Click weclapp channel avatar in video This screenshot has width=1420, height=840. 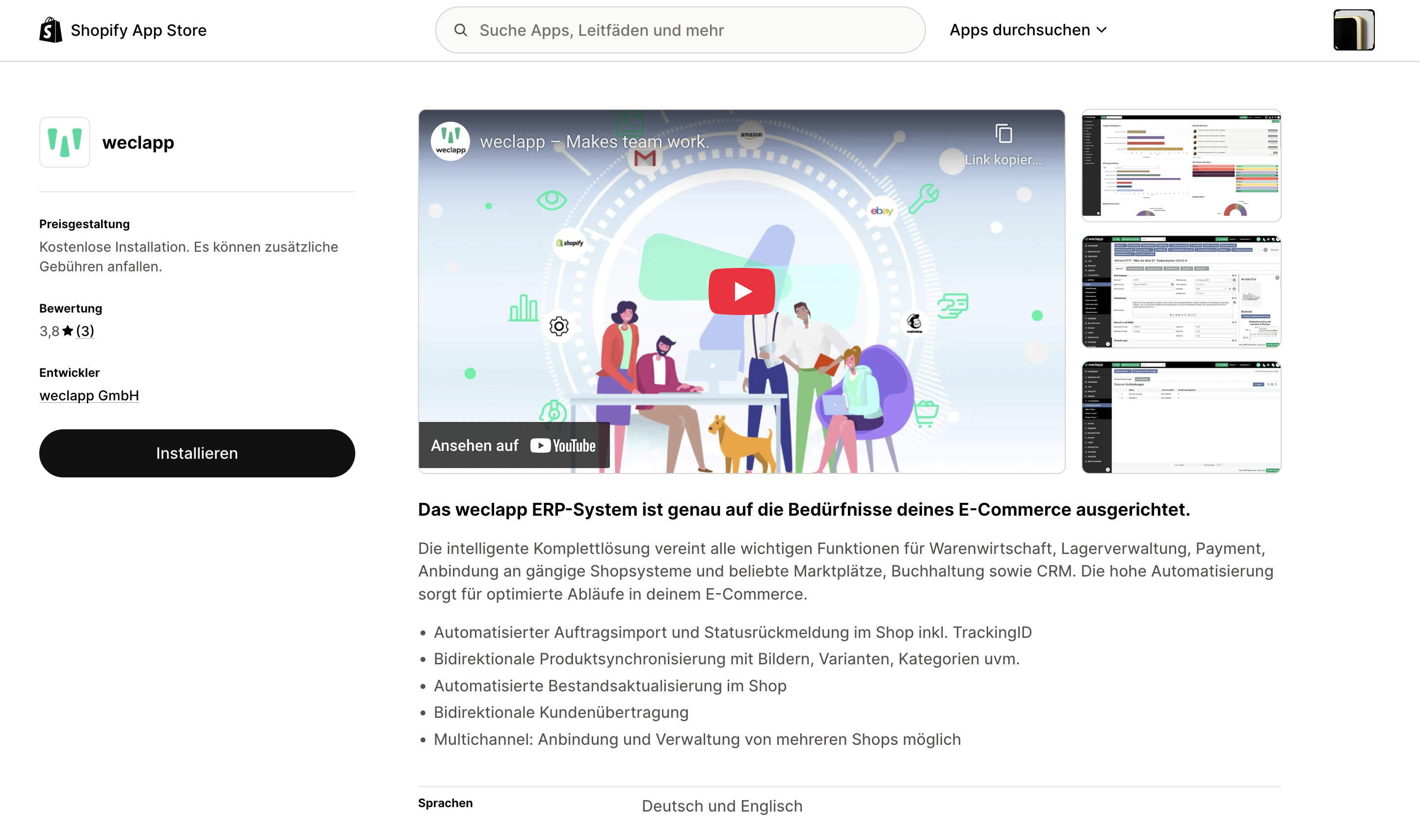click(450, 141)
